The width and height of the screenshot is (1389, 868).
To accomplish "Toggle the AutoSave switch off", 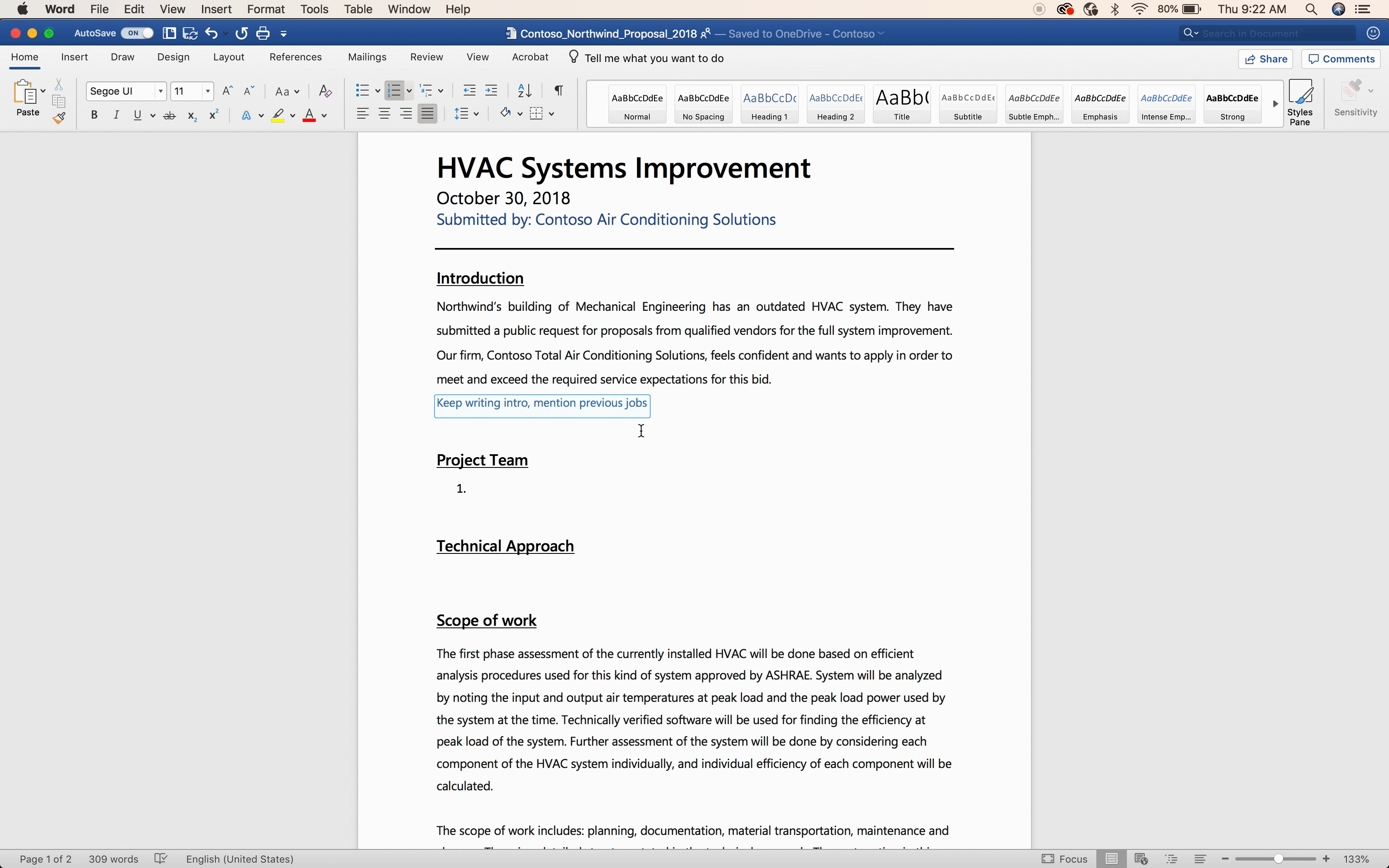I will [x=137, y=33].
